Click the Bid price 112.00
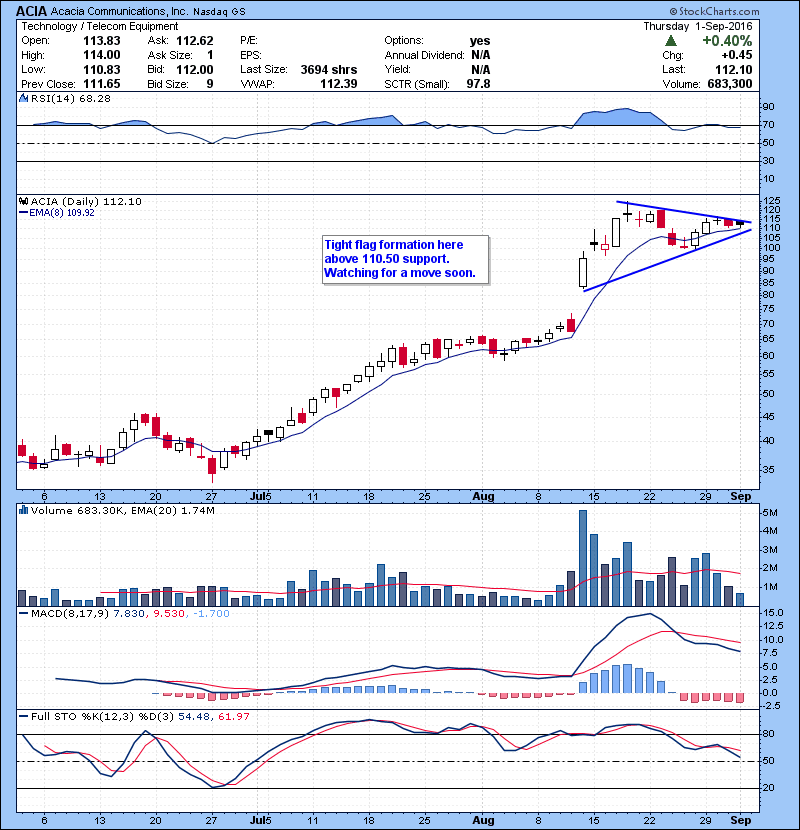The image size is (800, 830). pyautogui.click(x=195, y=69)
